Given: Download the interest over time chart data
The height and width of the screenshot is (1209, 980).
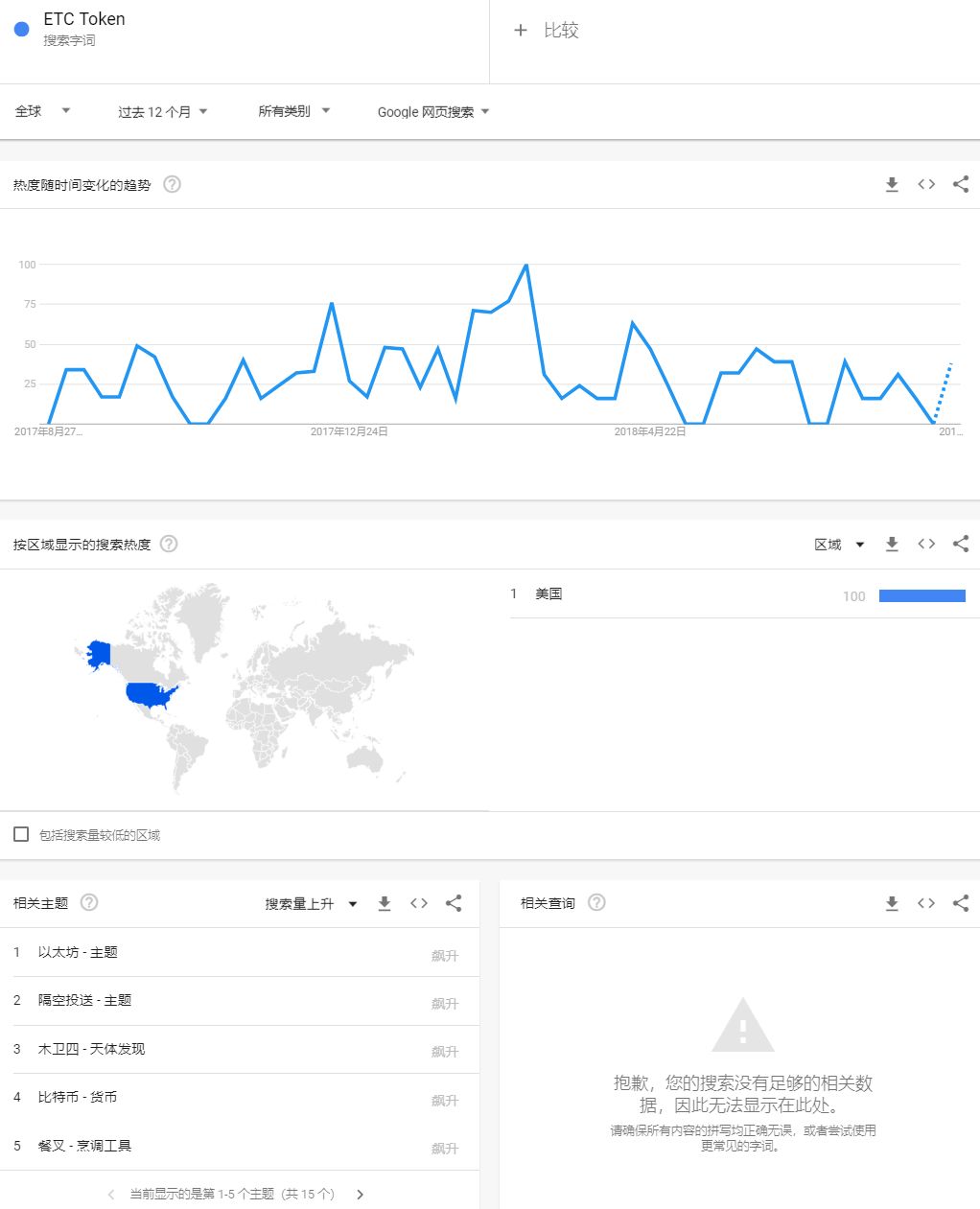Looking at the screenshot, I should pos(892,185).
